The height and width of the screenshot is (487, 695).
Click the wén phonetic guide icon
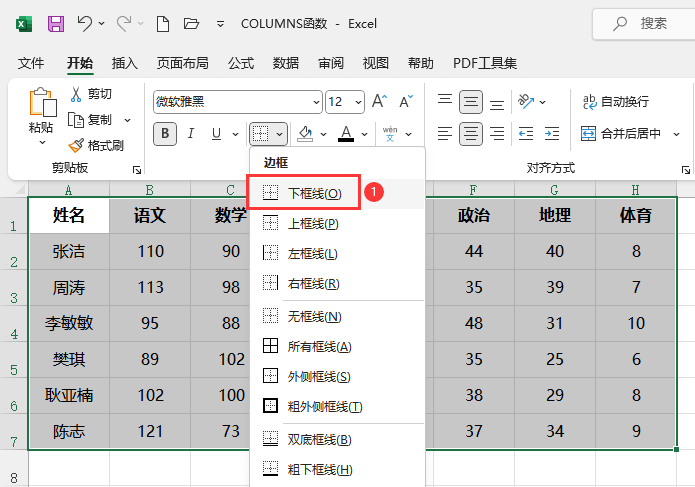point(390,133)
